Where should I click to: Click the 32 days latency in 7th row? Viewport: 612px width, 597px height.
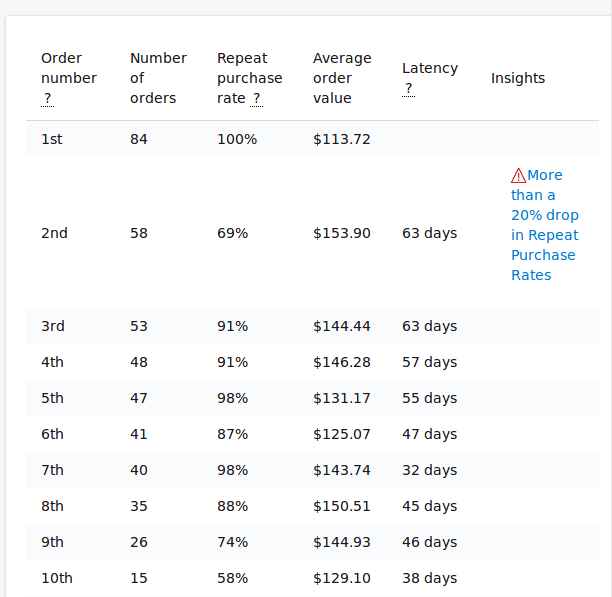point(429,471)
